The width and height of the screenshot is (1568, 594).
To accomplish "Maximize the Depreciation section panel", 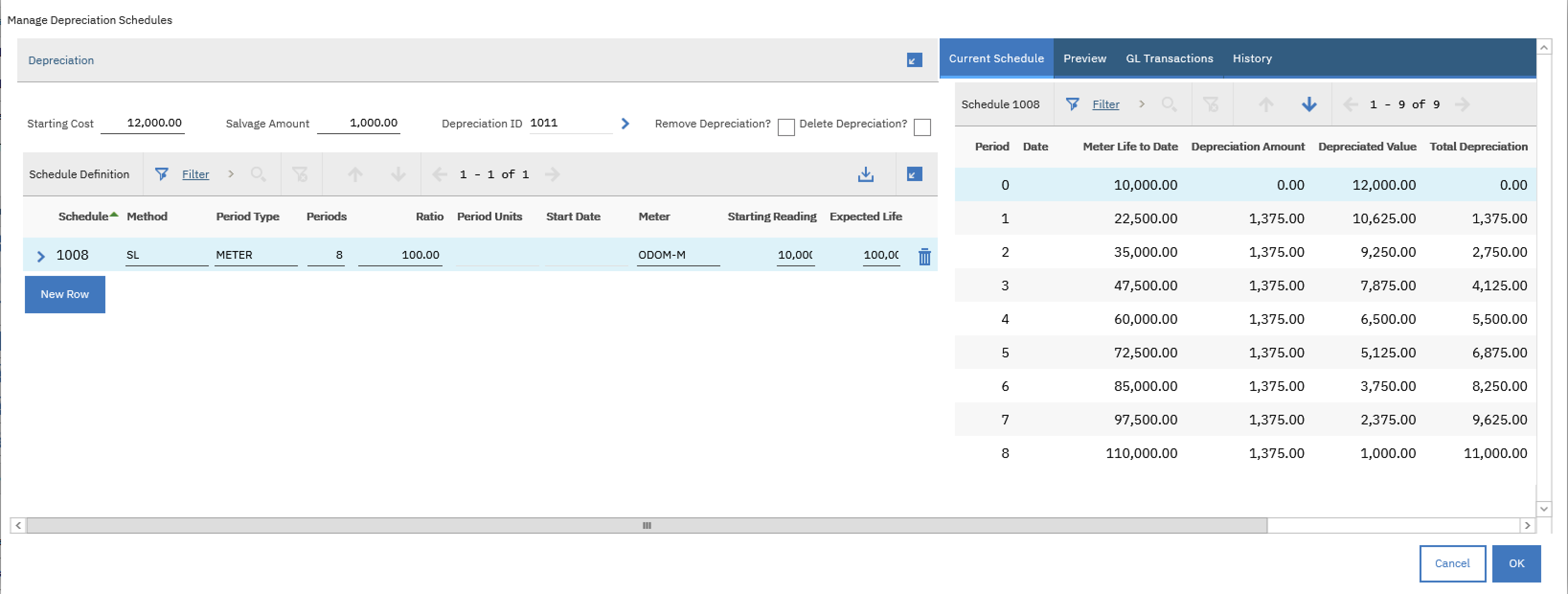I will (x=914, y=60).
